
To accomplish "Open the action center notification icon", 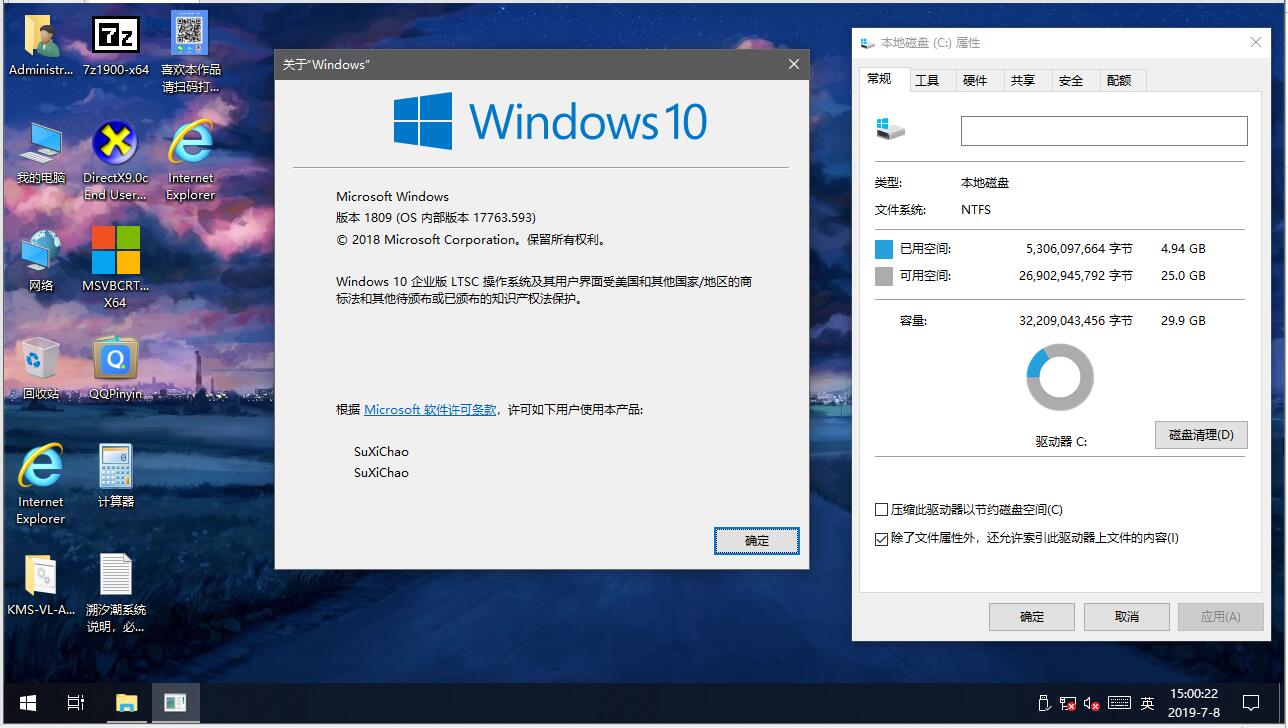I will tap(1250, 703).
